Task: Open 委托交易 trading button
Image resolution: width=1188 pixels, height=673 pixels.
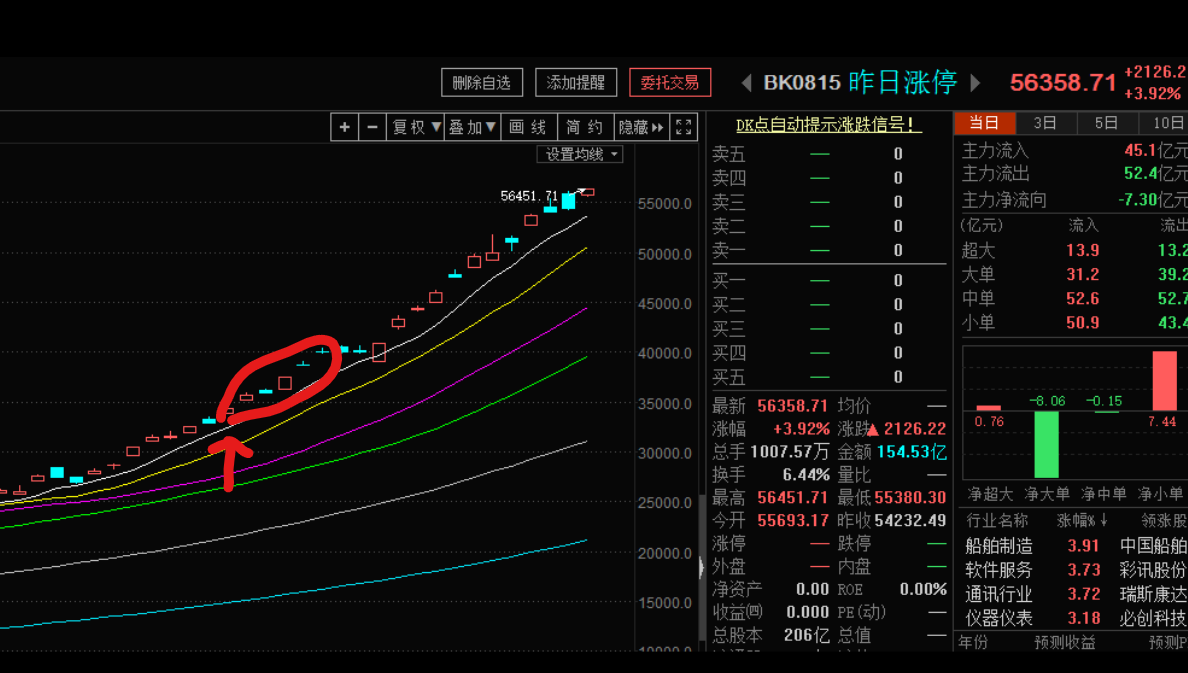Action: click(x=670, y=82)
